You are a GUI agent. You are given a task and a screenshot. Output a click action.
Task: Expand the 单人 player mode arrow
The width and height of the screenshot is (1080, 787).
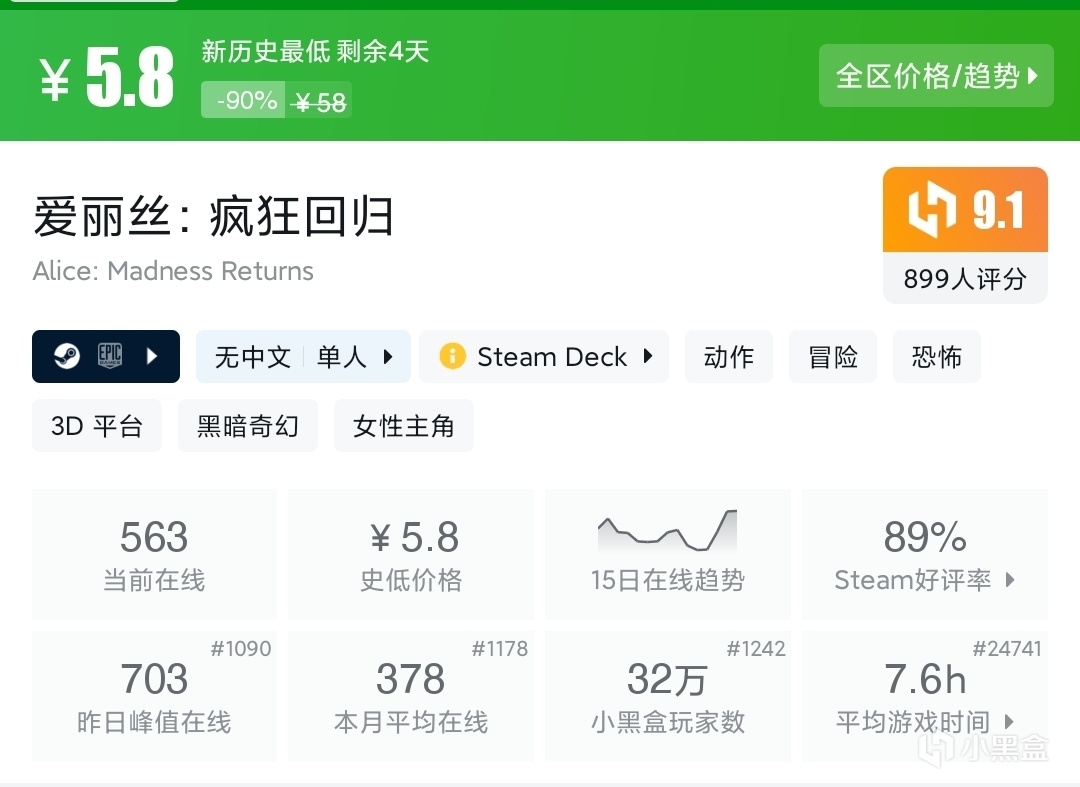pos(388,357)
